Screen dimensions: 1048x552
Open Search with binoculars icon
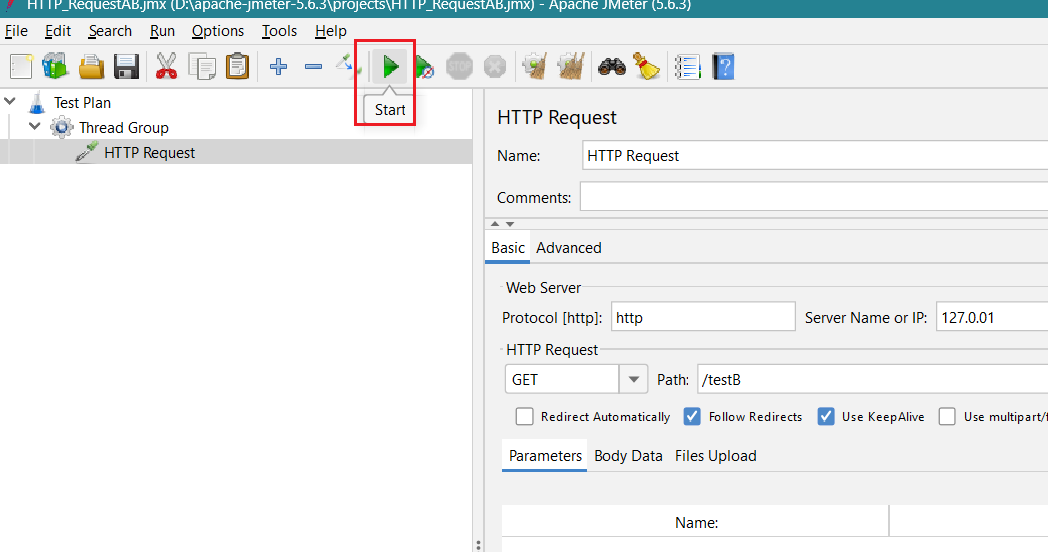pyautogui.click(x=612, y=67)
